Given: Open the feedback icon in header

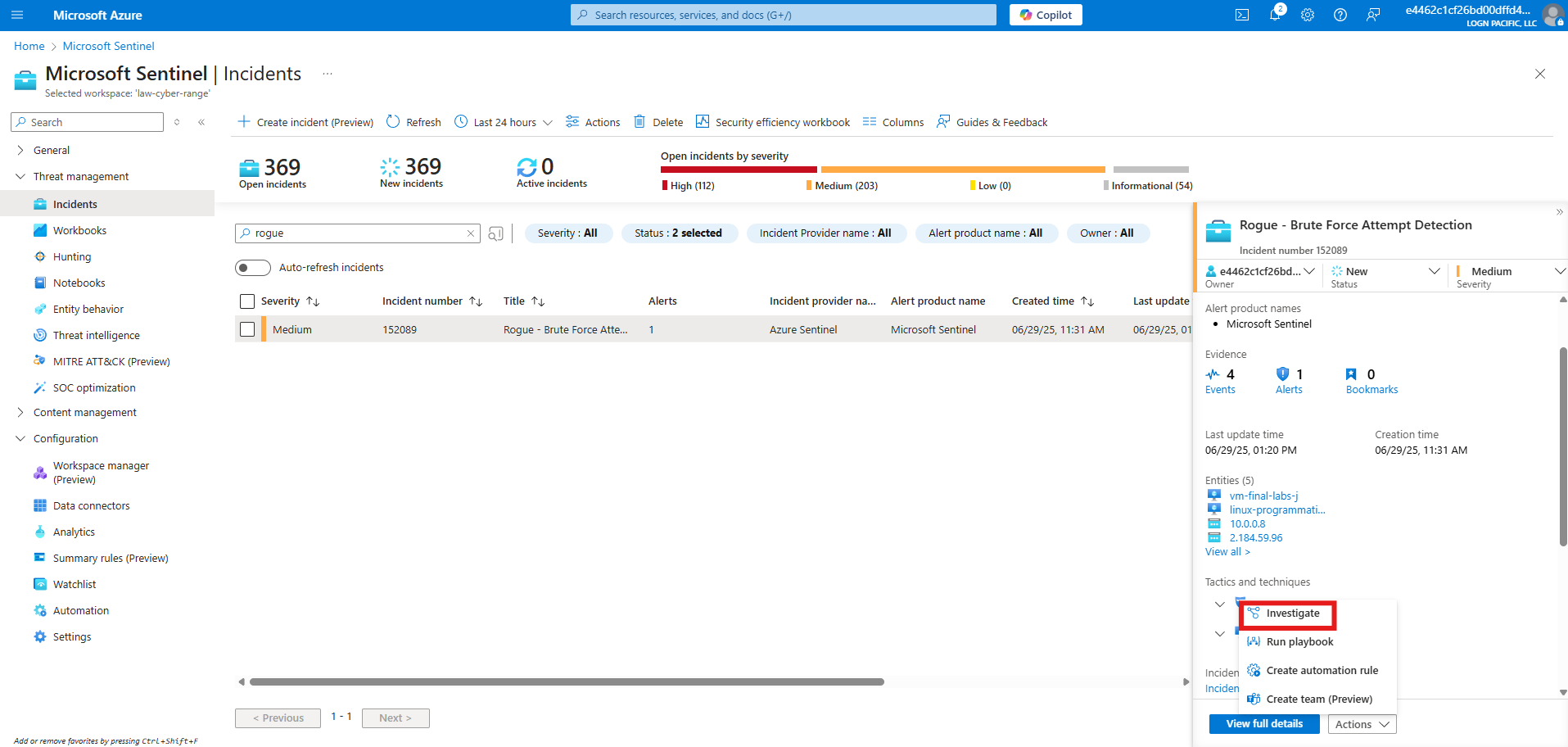Looking at the screenshot, I should (1373, 15).
